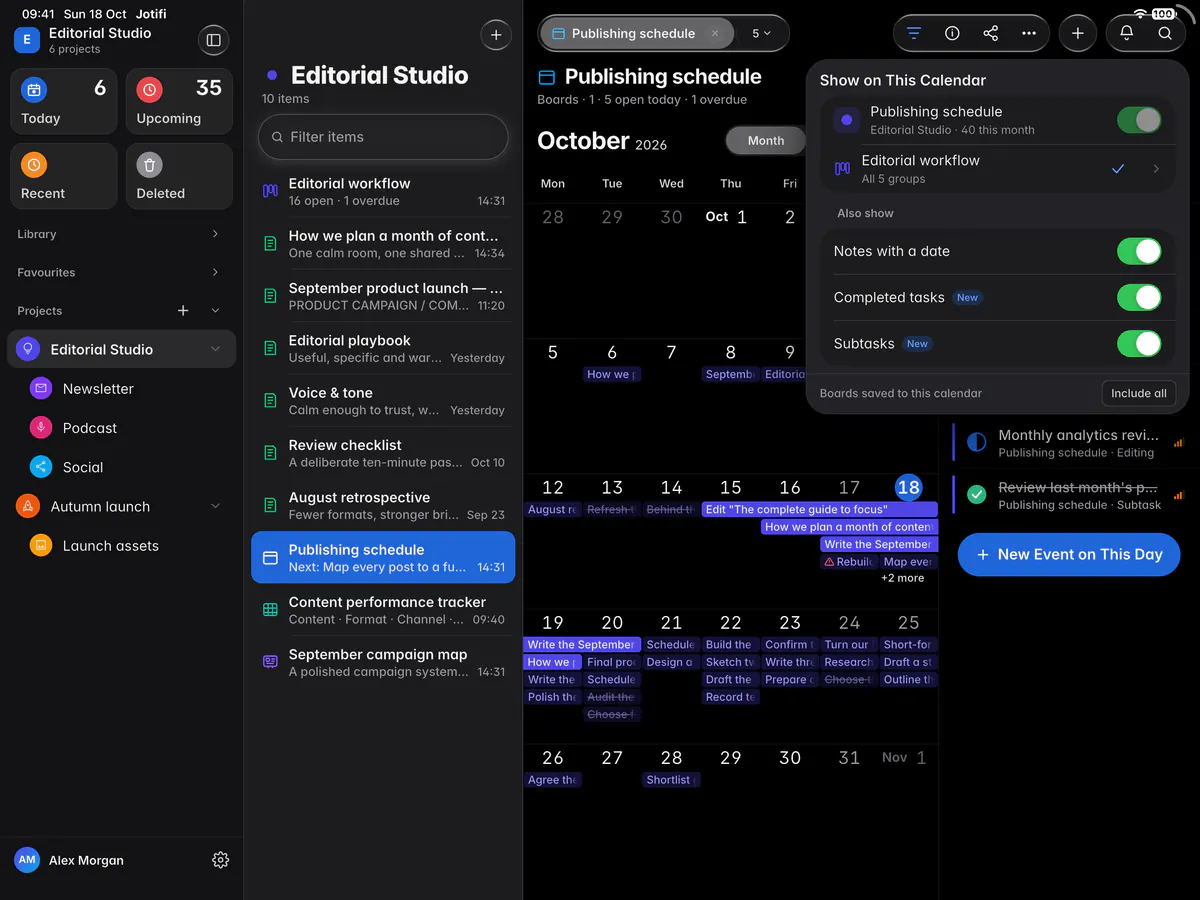Open Voice & tone note
Image resolution: width=1200 pixels, height=900 pixels.
click(x=382, y=400)
